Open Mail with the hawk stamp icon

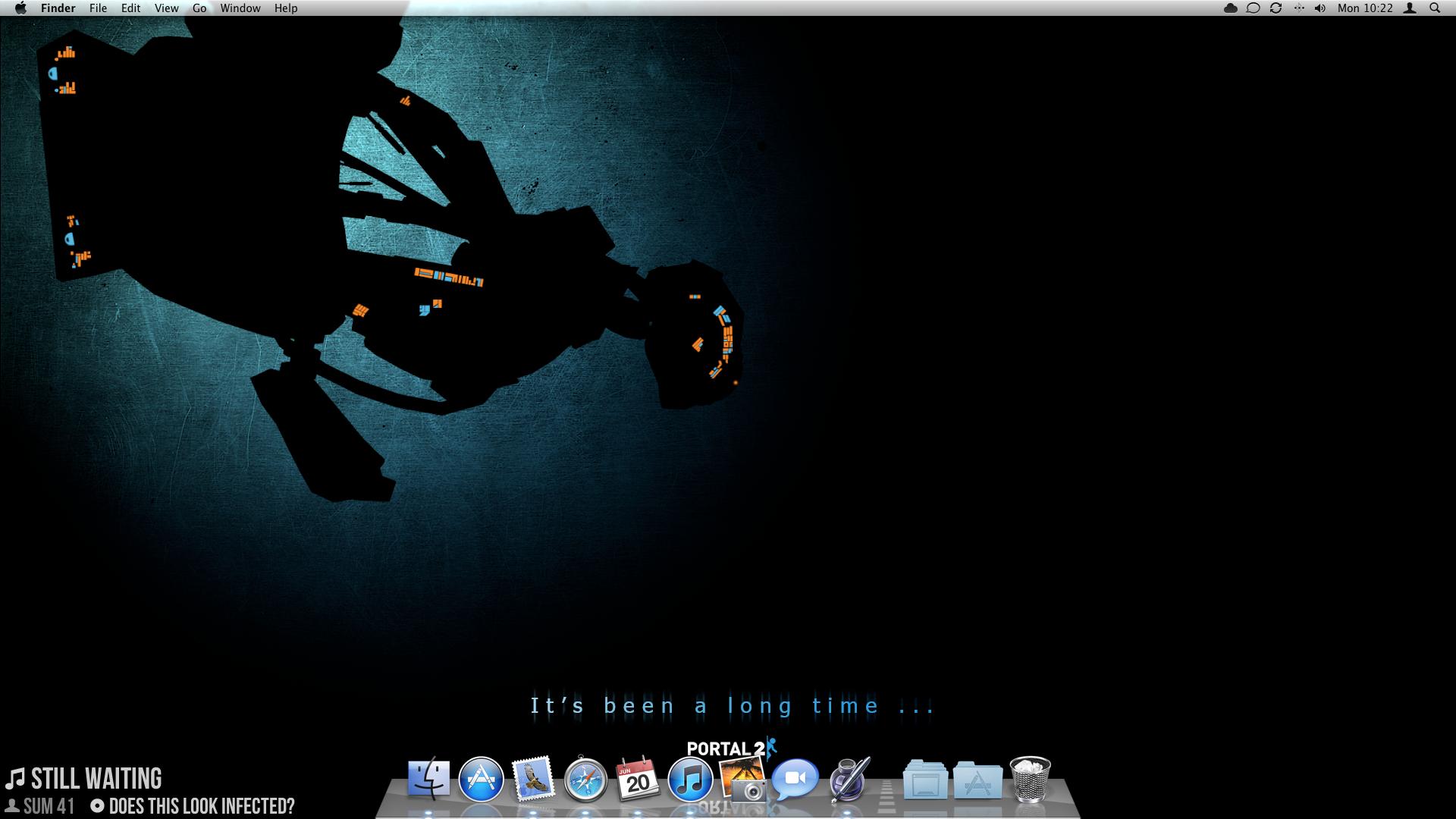tap(533, 780)
